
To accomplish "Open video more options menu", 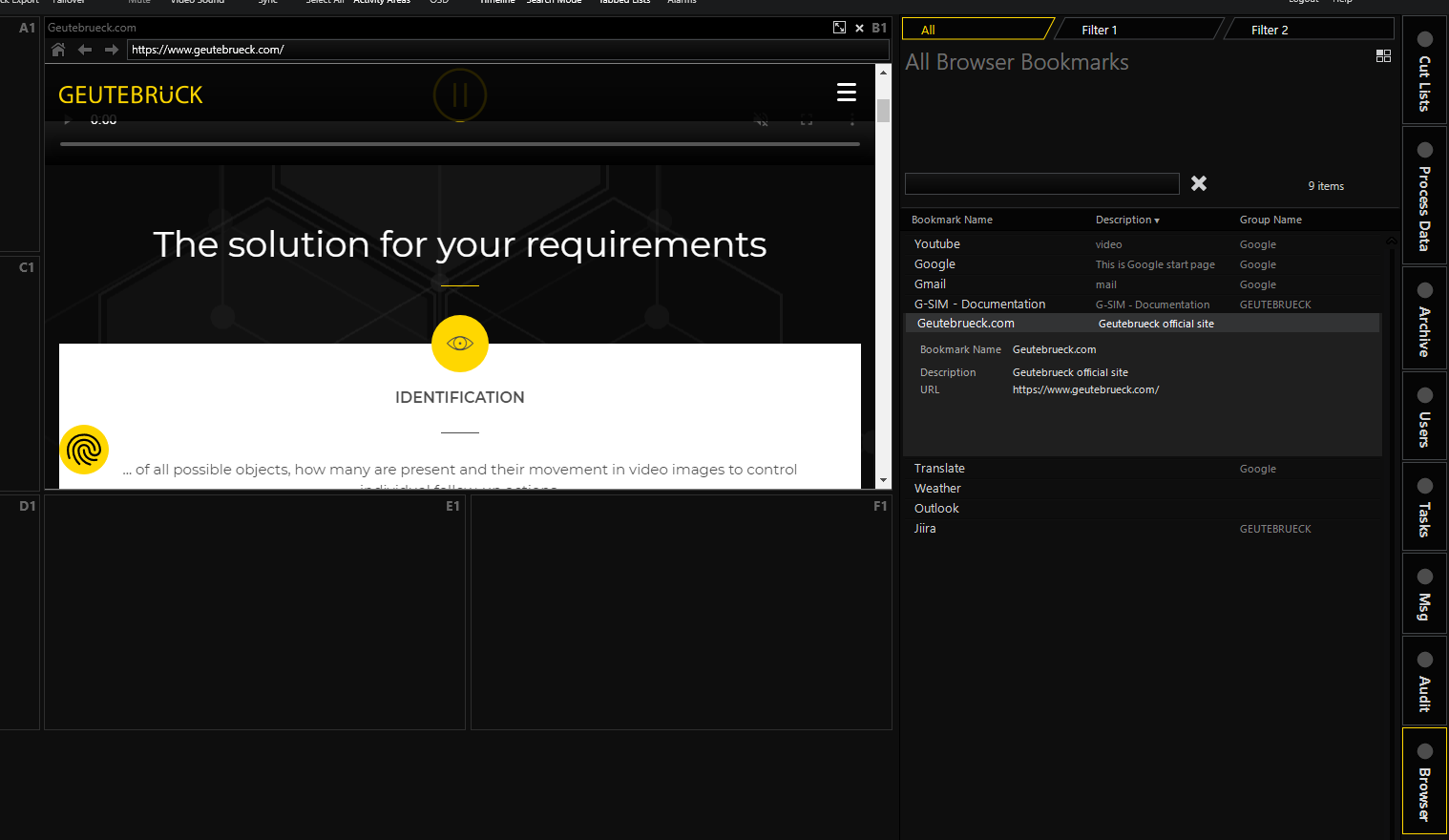I will click(852, 120).
